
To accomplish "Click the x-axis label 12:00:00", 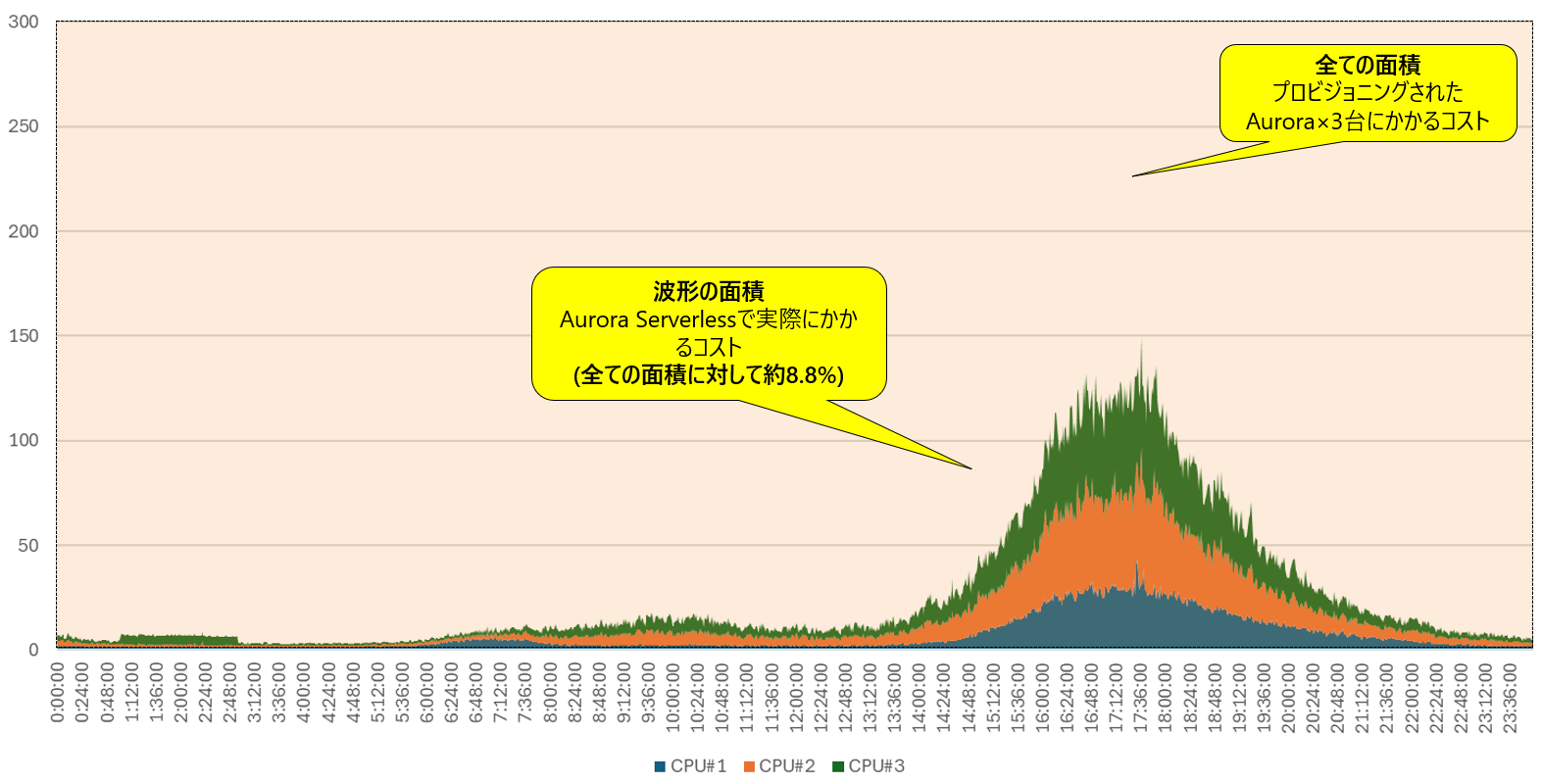I will click(796, 698).
